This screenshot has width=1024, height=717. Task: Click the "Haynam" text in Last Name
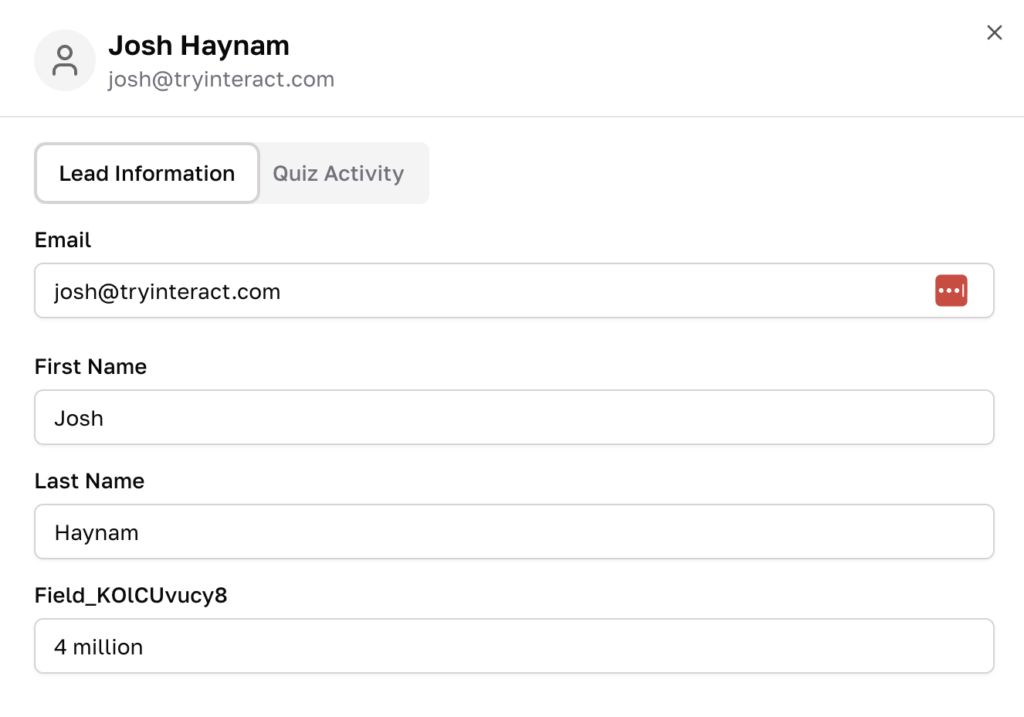[x=96, y=533]
